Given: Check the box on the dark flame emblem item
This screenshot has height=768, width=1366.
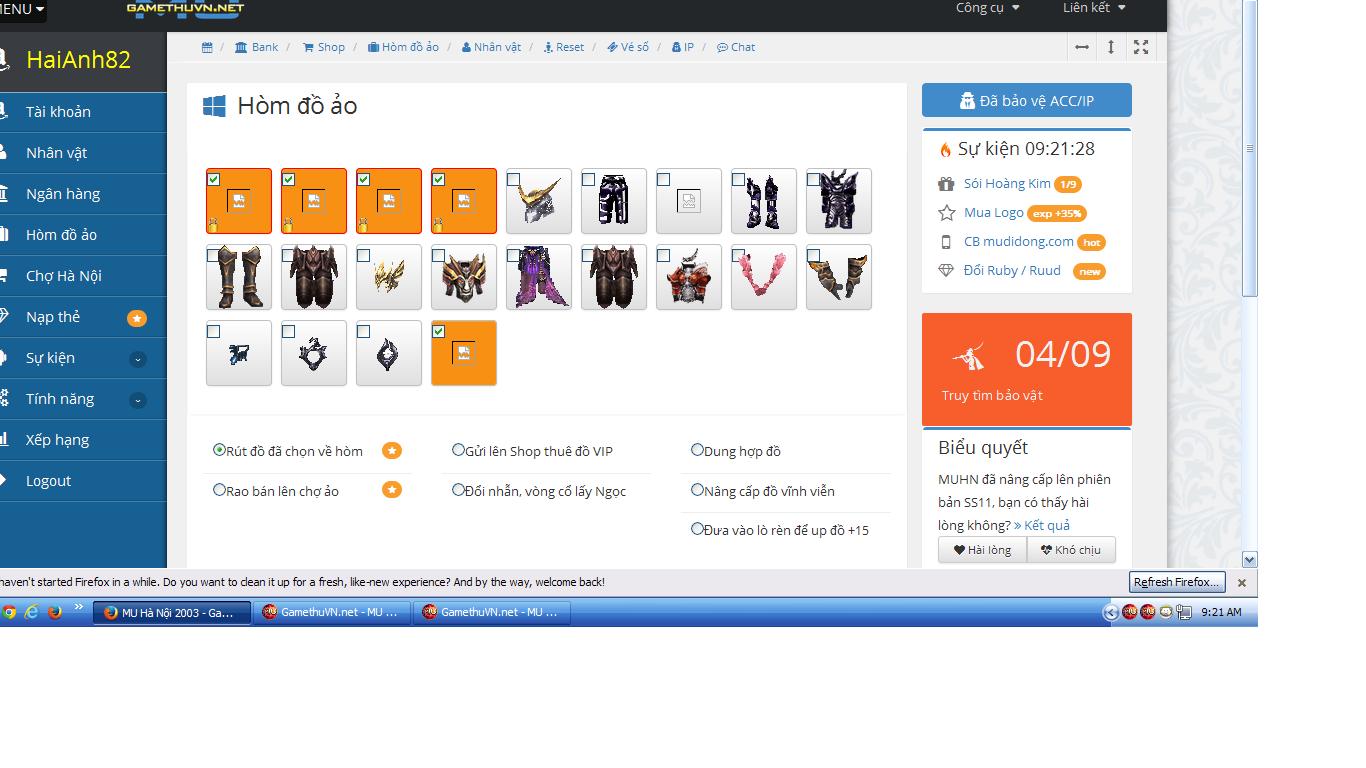Looking at the screenshot, I should click(x=364, y=331).
